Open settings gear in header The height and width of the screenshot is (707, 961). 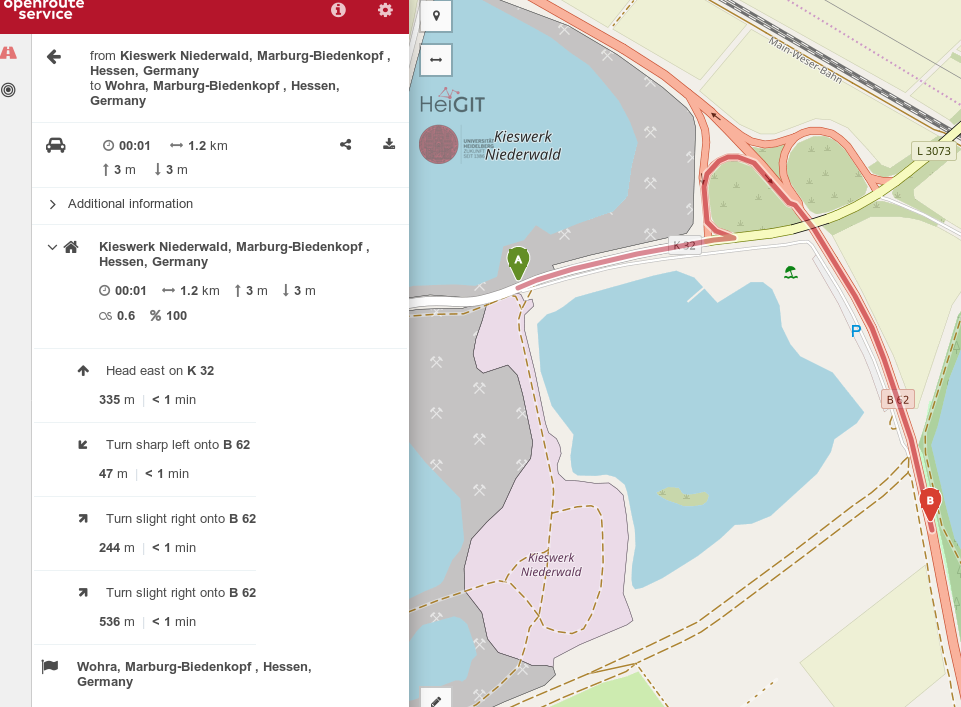(385, 10)
